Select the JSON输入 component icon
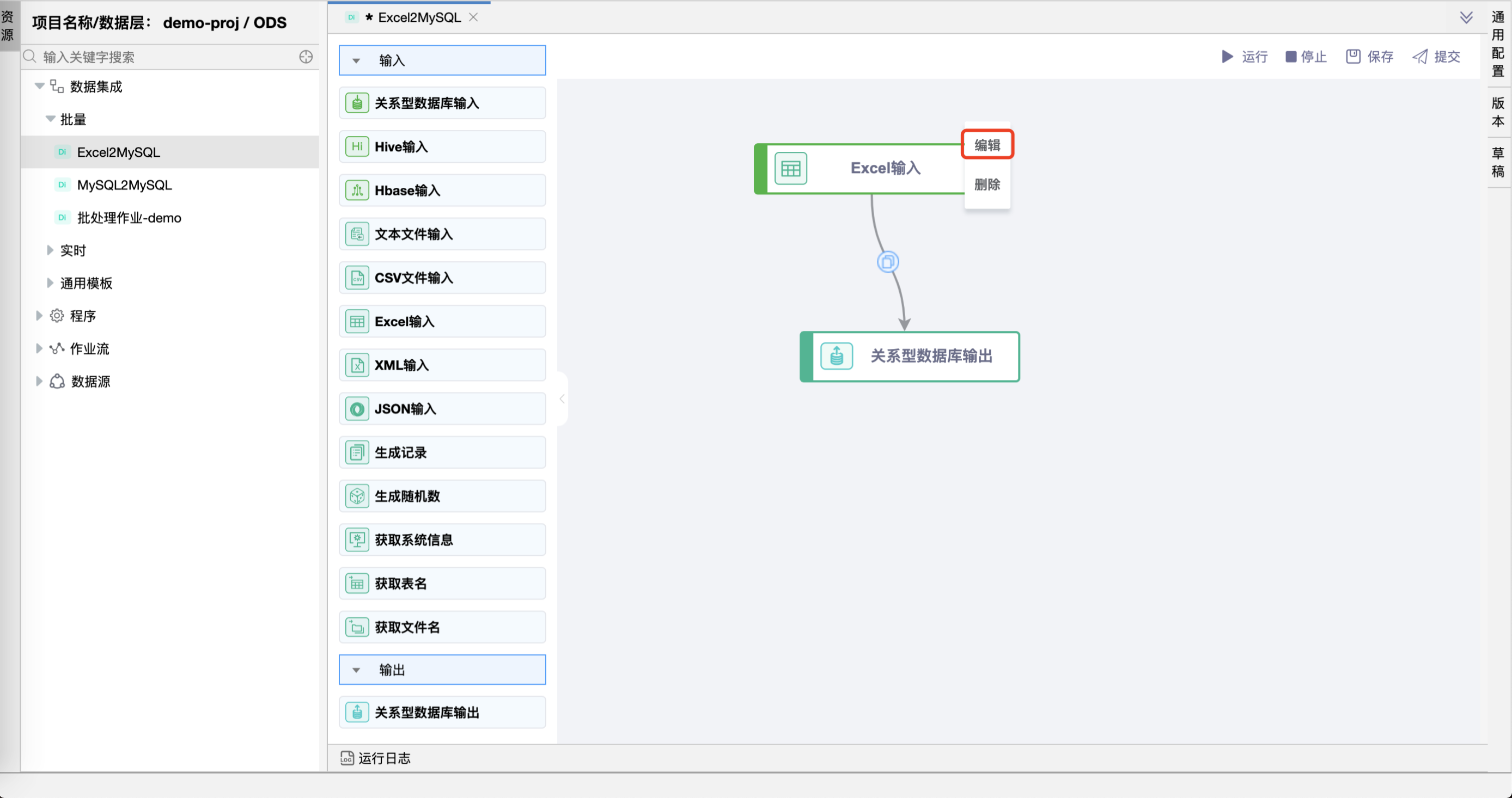The width and height of the screenshot is (1512, 798). [x=356, y=408]
